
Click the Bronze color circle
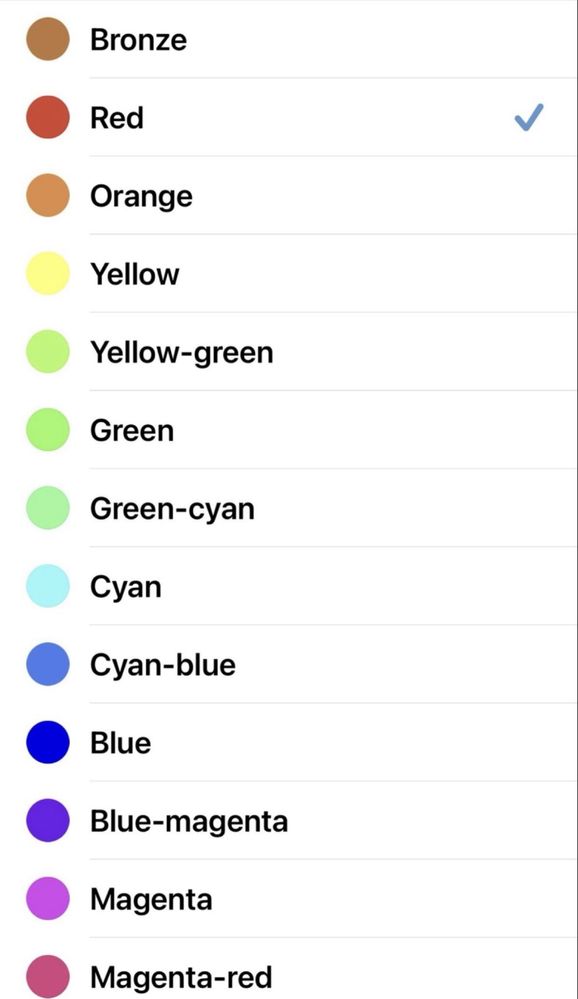point(48,39)
